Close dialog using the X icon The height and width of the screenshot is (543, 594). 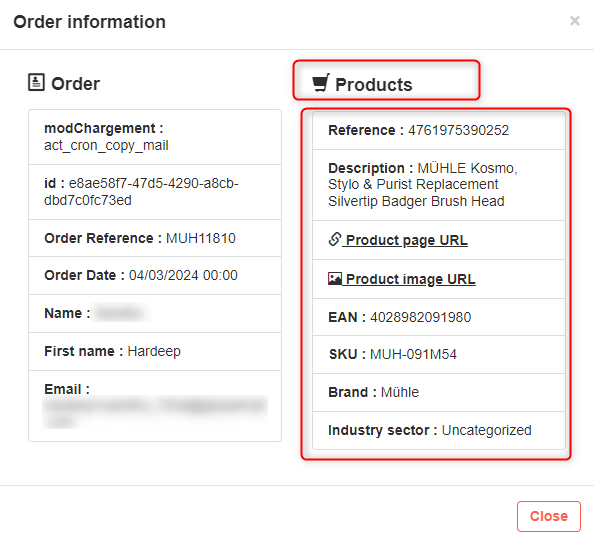pyautogui.click(x=575, y=21)
